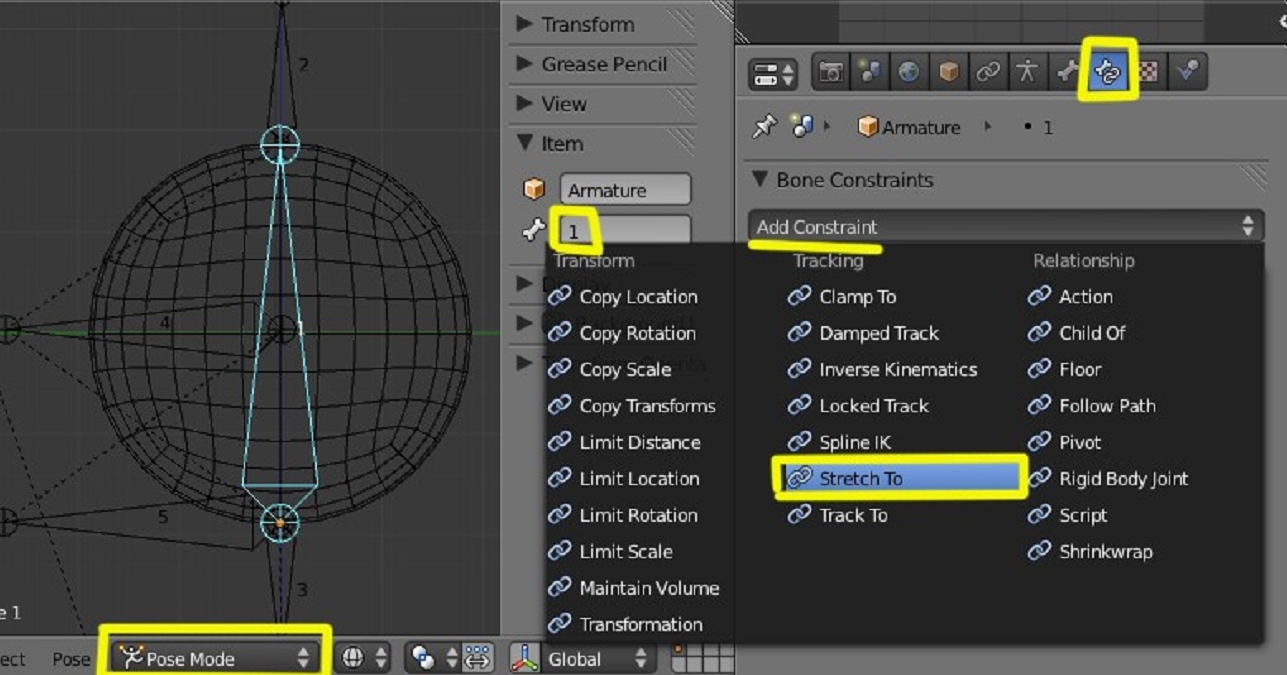Open the Pose Mode selector
Image resolution: width=1287 pixels, height=675 pixels.
click(215, 658)
